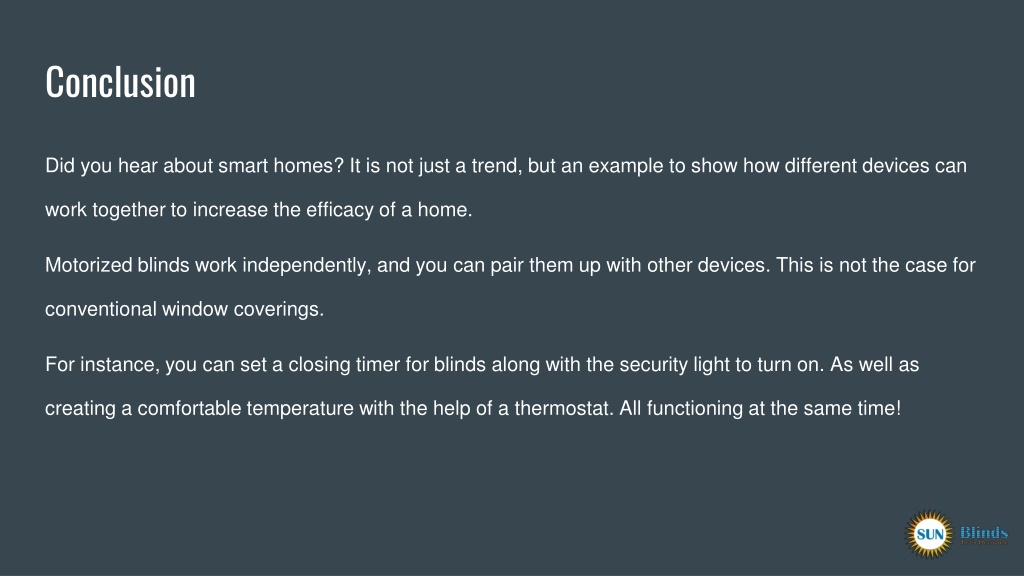1024x576 pixels.
Task: Click the words 'For instance' in the third paragraph
Action: [102, 364]
